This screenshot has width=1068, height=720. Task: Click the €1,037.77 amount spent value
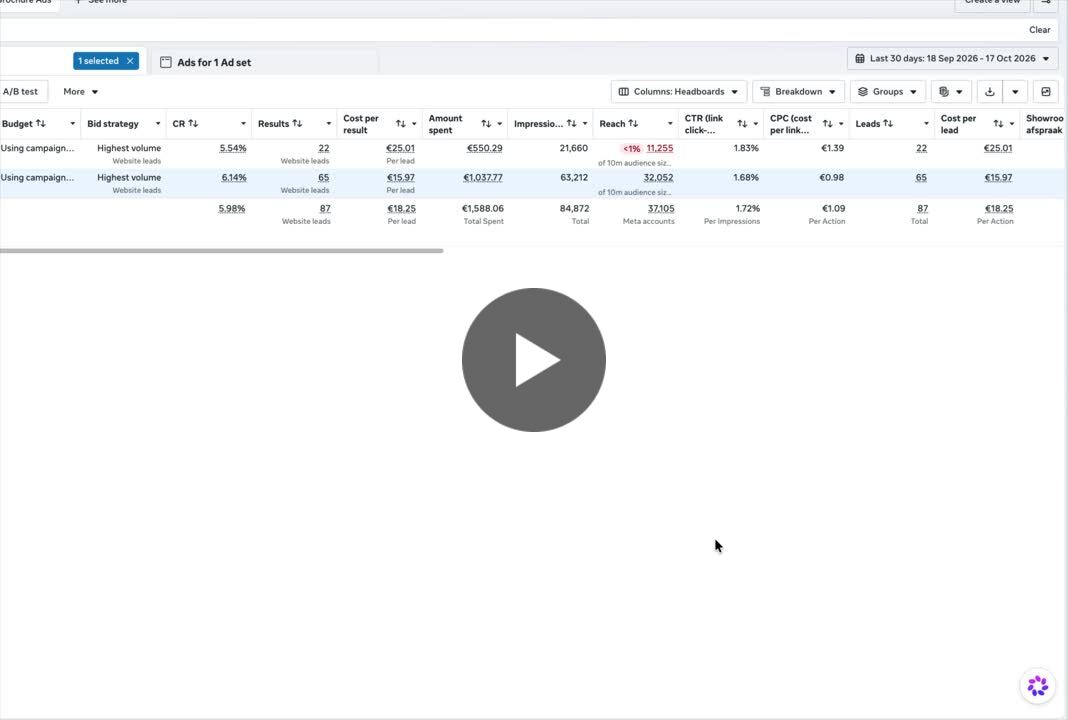[x=483, y=177]
